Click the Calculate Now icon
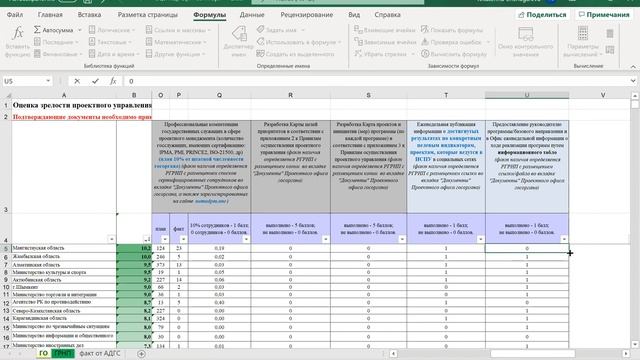Image resolution: width=640 pixels, height=360 pixels. click(x=610, y=33)
